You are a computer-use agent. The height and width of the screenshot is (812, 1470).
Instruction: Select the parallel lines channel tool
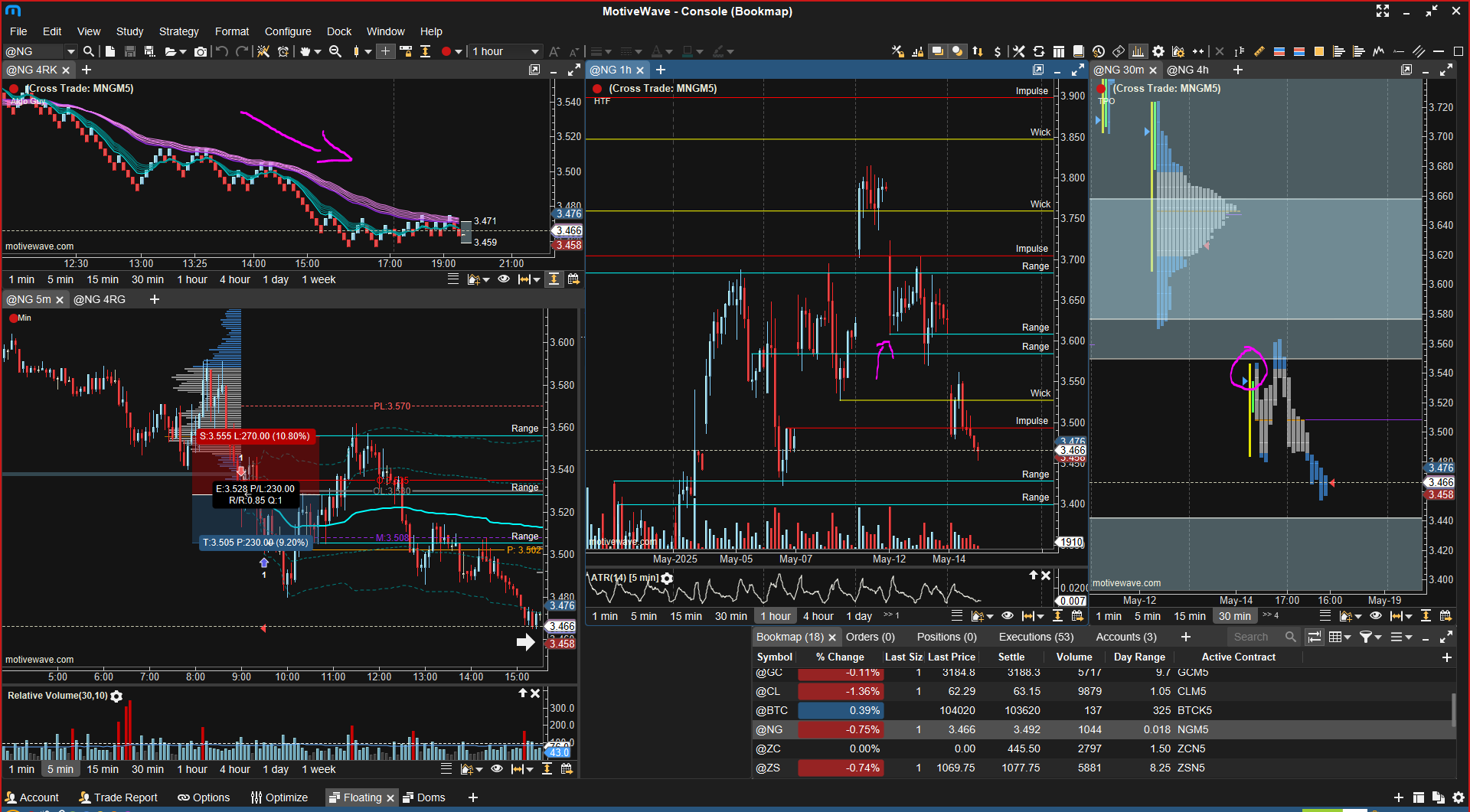click(1419, 51)
